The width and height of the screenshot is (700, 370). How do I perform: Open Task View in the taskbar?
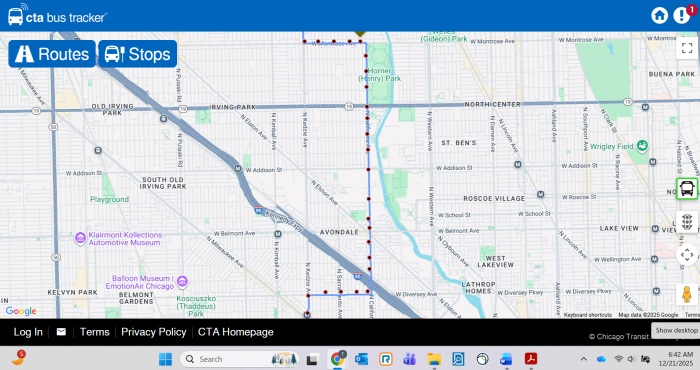click(x=312, y=359)
